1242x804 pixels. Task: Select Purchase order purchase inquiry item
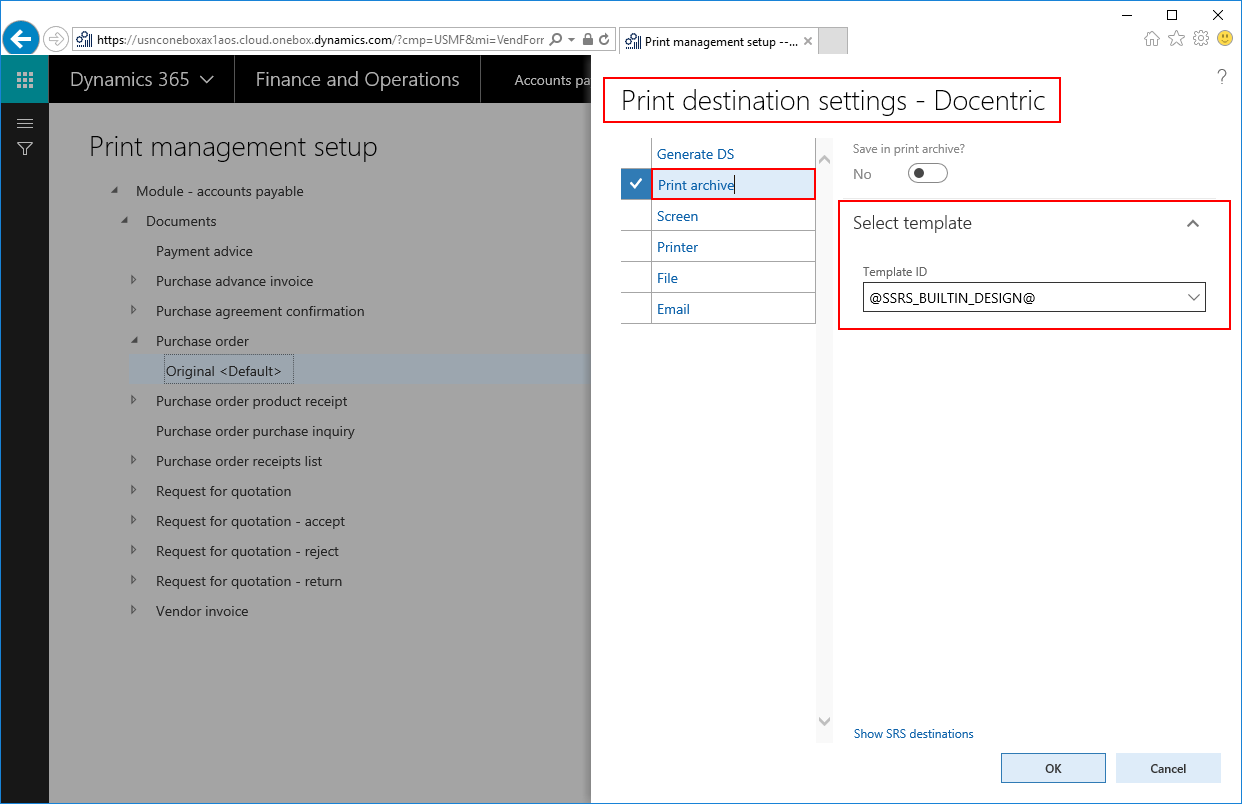tap(255, 431)
